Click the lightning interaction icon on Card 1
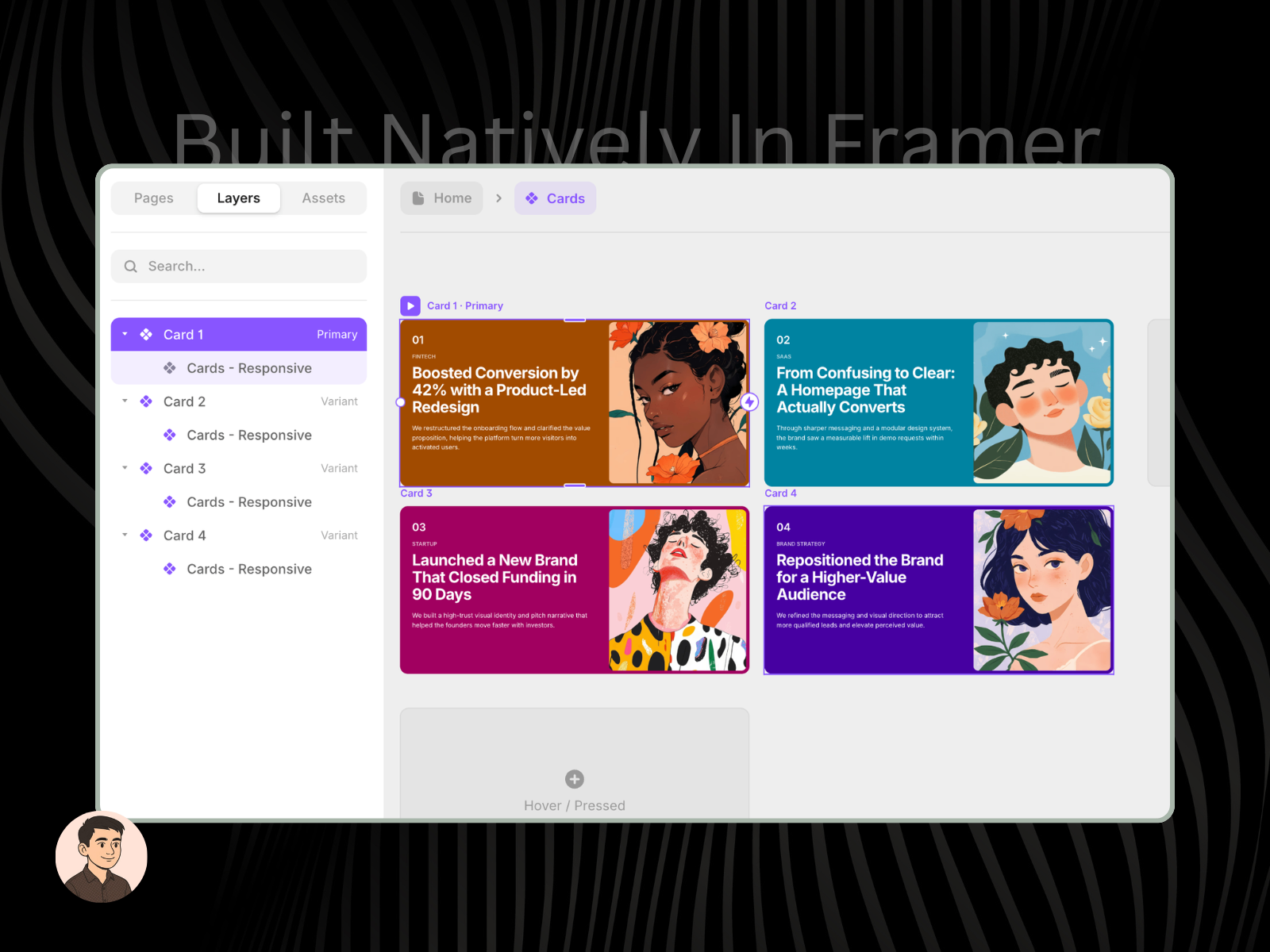The image size is (1270, 952). [x=749, y=402]
